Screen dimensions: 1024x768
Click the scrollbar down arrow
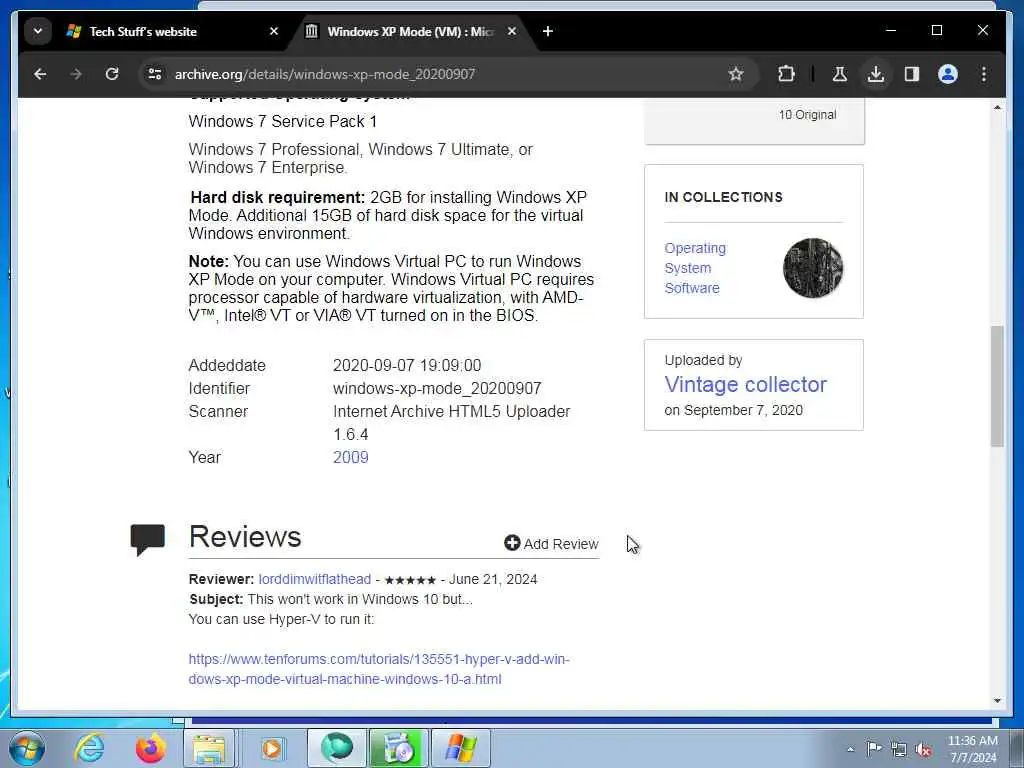click(x=997, y=701)
